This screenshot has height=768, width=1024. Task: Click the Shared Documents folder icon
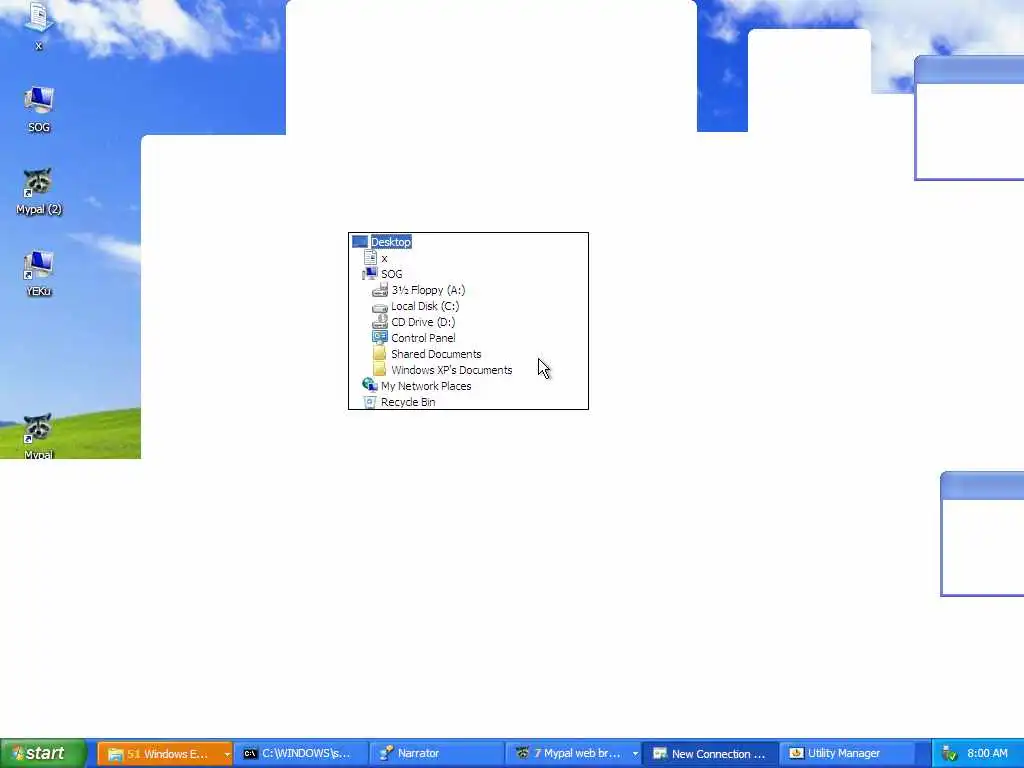pyautogui.click(x=380, y=353)
